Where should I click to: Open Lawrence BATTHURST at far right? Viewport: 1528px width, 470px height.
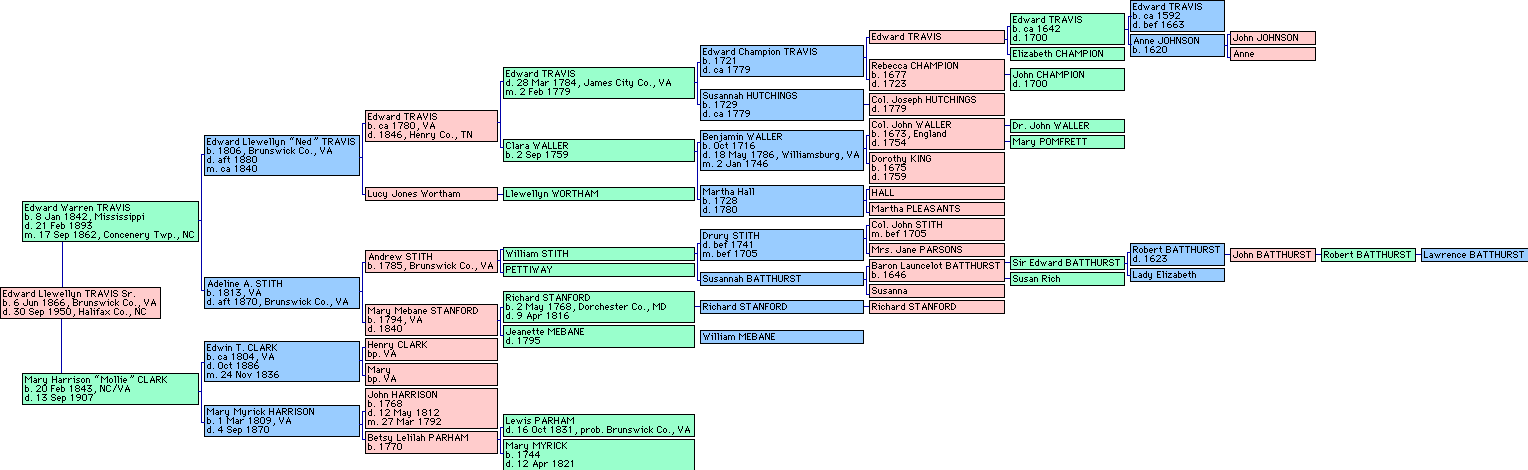(1473, 255)
